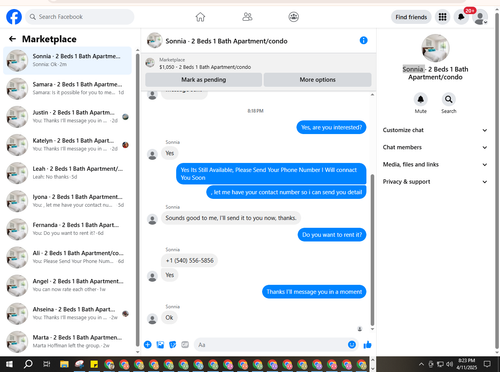500x372 pixels.
Task: Open the Samara conversation
Action: (67, 89)
